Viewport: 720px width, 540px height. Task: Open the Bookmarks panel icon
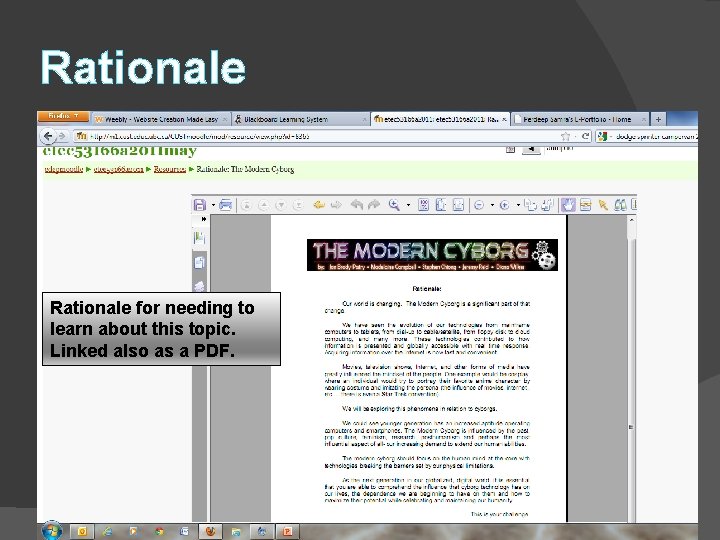[x=199, y=238]
